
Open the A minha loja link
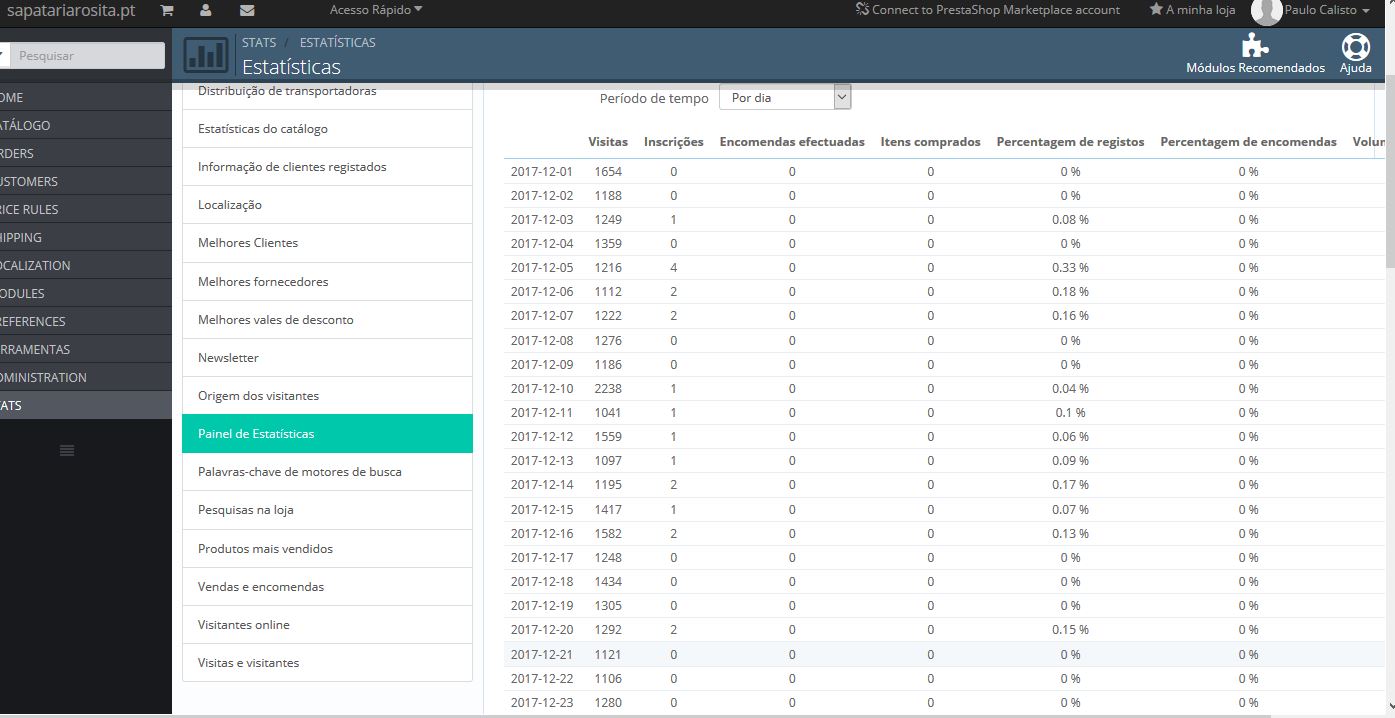(x=1192, y=10)
